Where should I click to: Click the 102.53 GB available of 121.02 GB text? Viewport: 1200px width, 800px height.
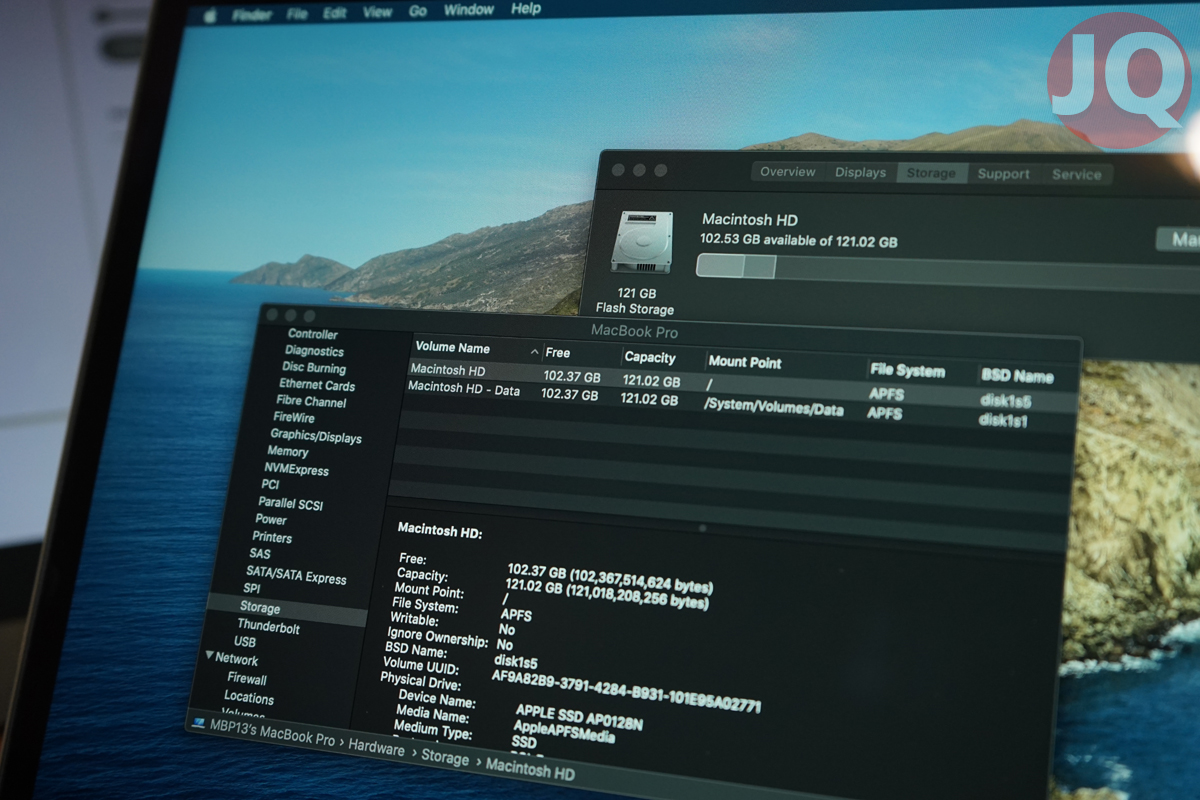798,241
